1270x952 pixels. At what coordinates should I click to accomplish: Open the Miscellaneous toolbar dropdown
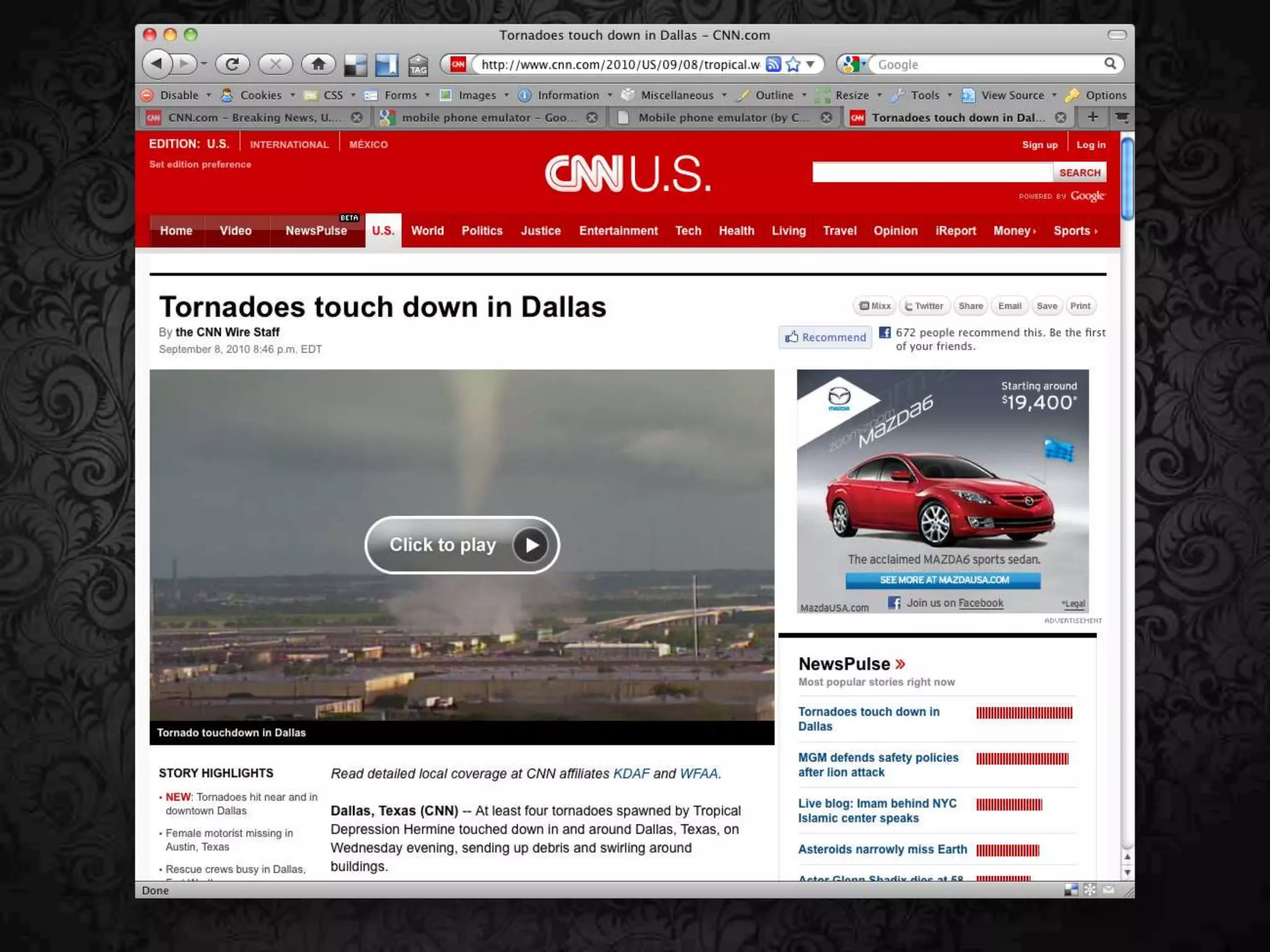click(677, 95)
